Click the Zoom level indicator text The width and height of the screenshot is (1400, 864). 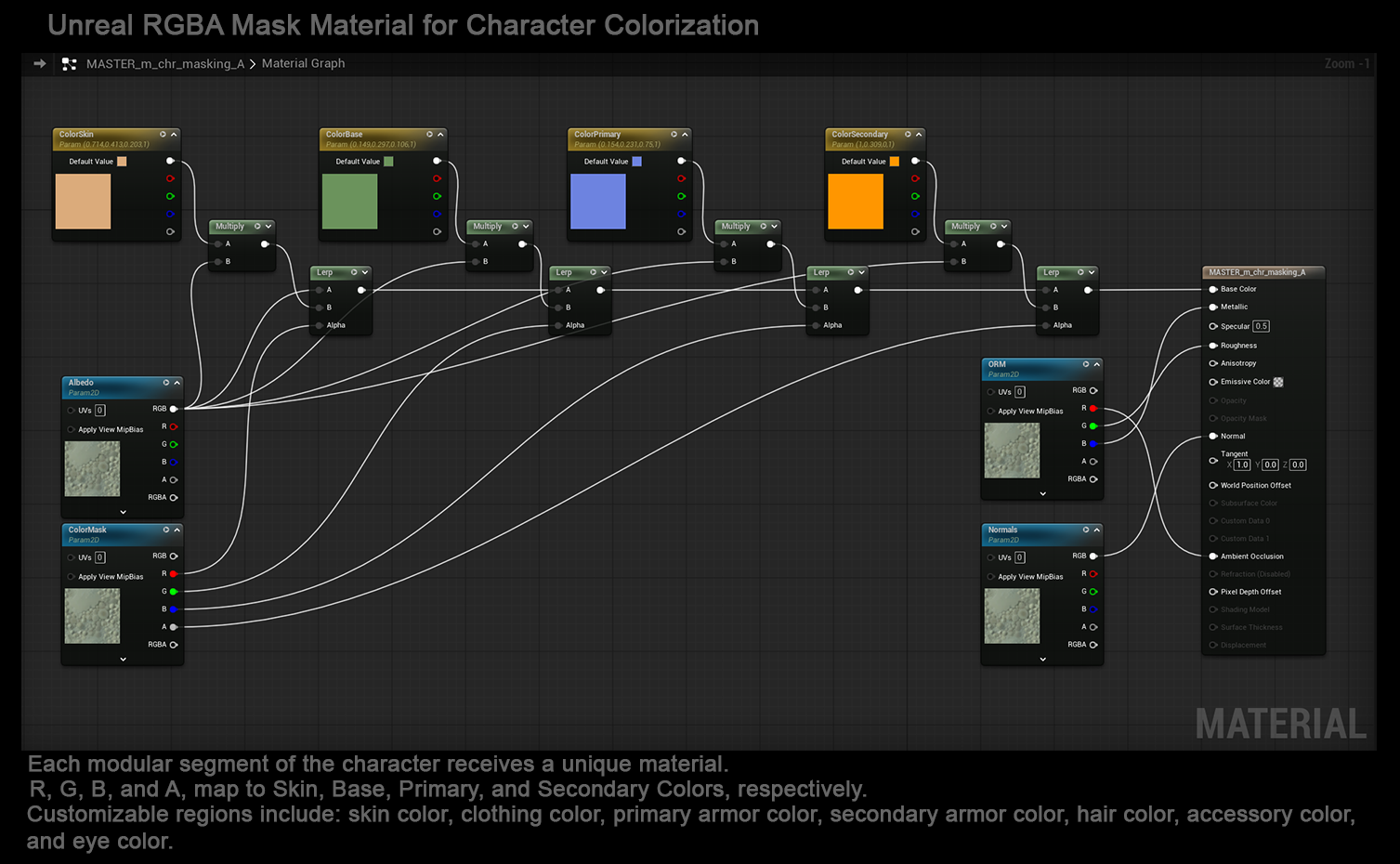tap(1346, 64)
